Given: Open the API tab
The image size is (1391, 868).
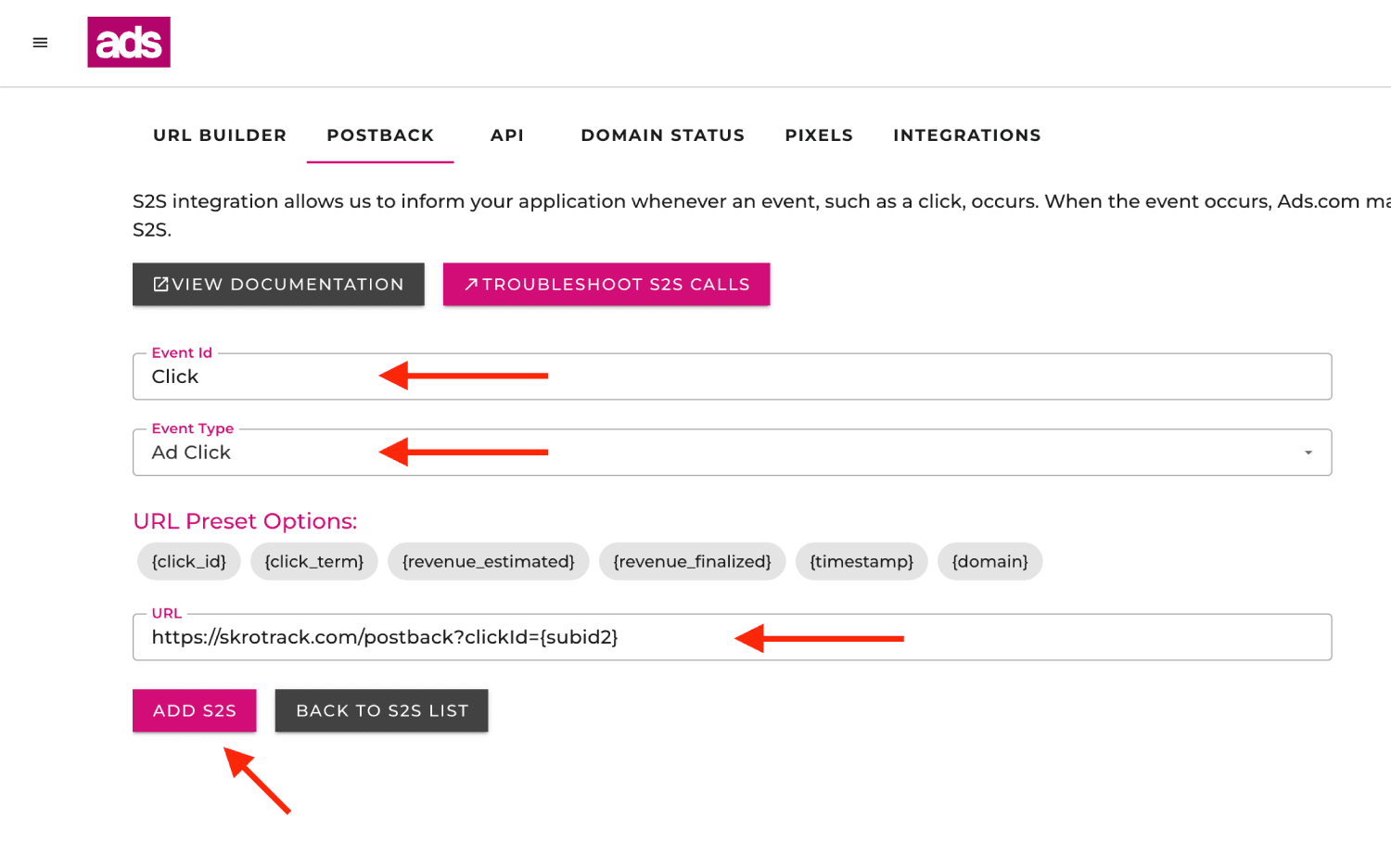Looking at the screenshot, I should click(x=507, y=135).
